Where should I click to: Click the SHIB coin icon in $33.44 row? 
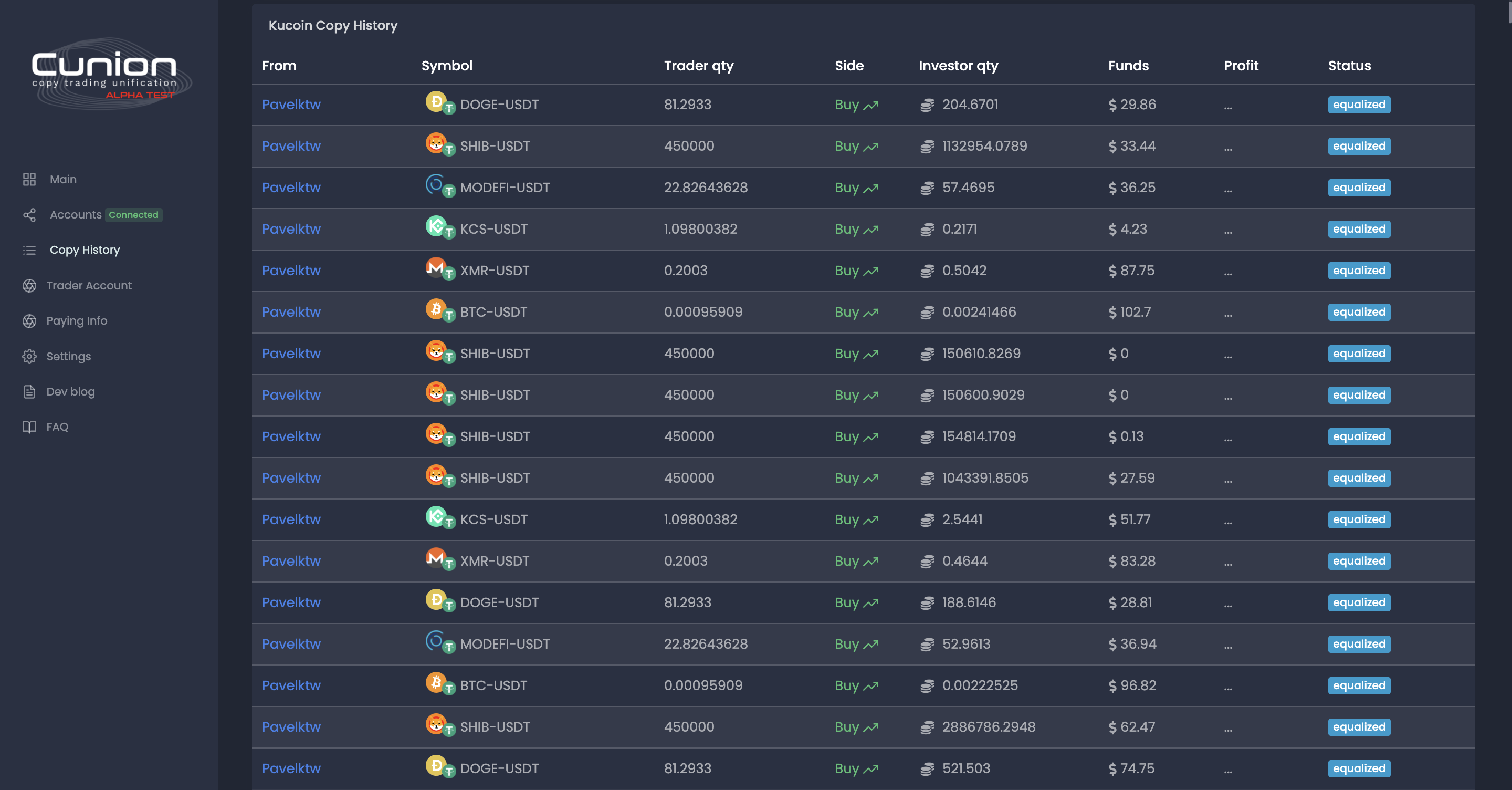[436, 143]
